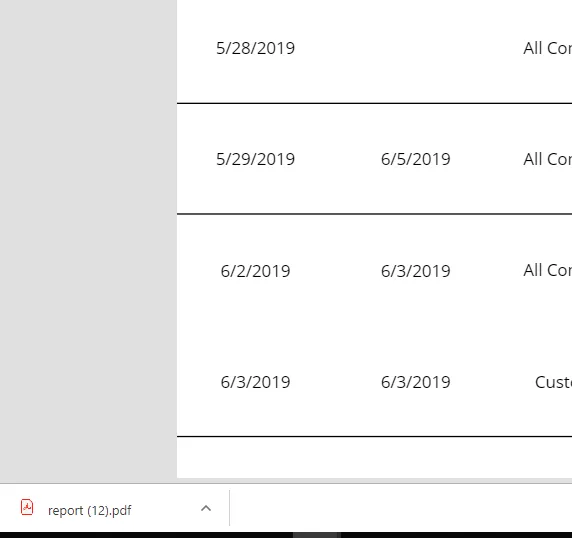Click the highlighted taskbar item at bottom
The image size is (572, 538).
pos(317,535)
